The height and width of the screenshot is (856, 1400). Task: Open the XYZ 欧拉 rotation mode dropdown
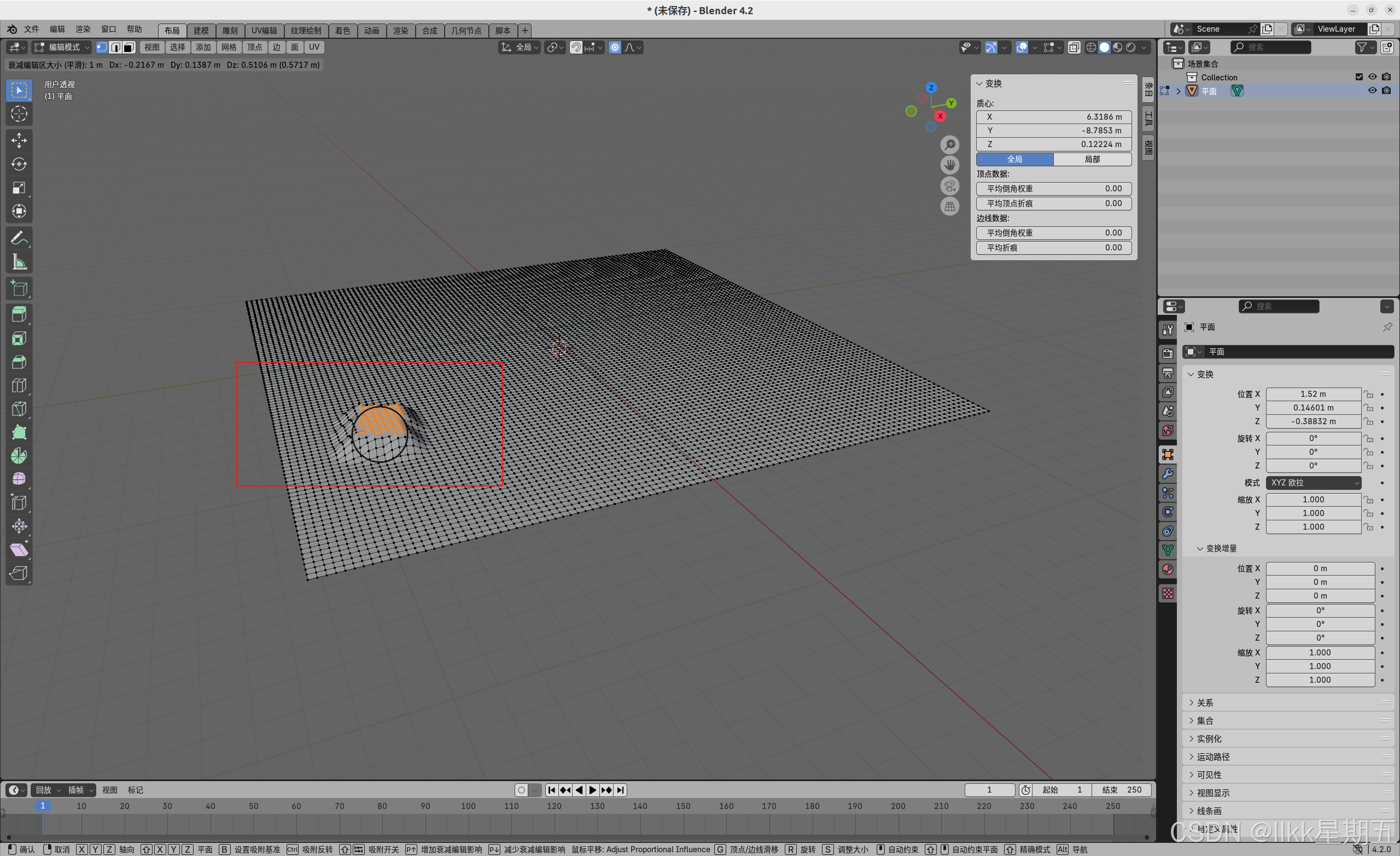point(1313,483)
